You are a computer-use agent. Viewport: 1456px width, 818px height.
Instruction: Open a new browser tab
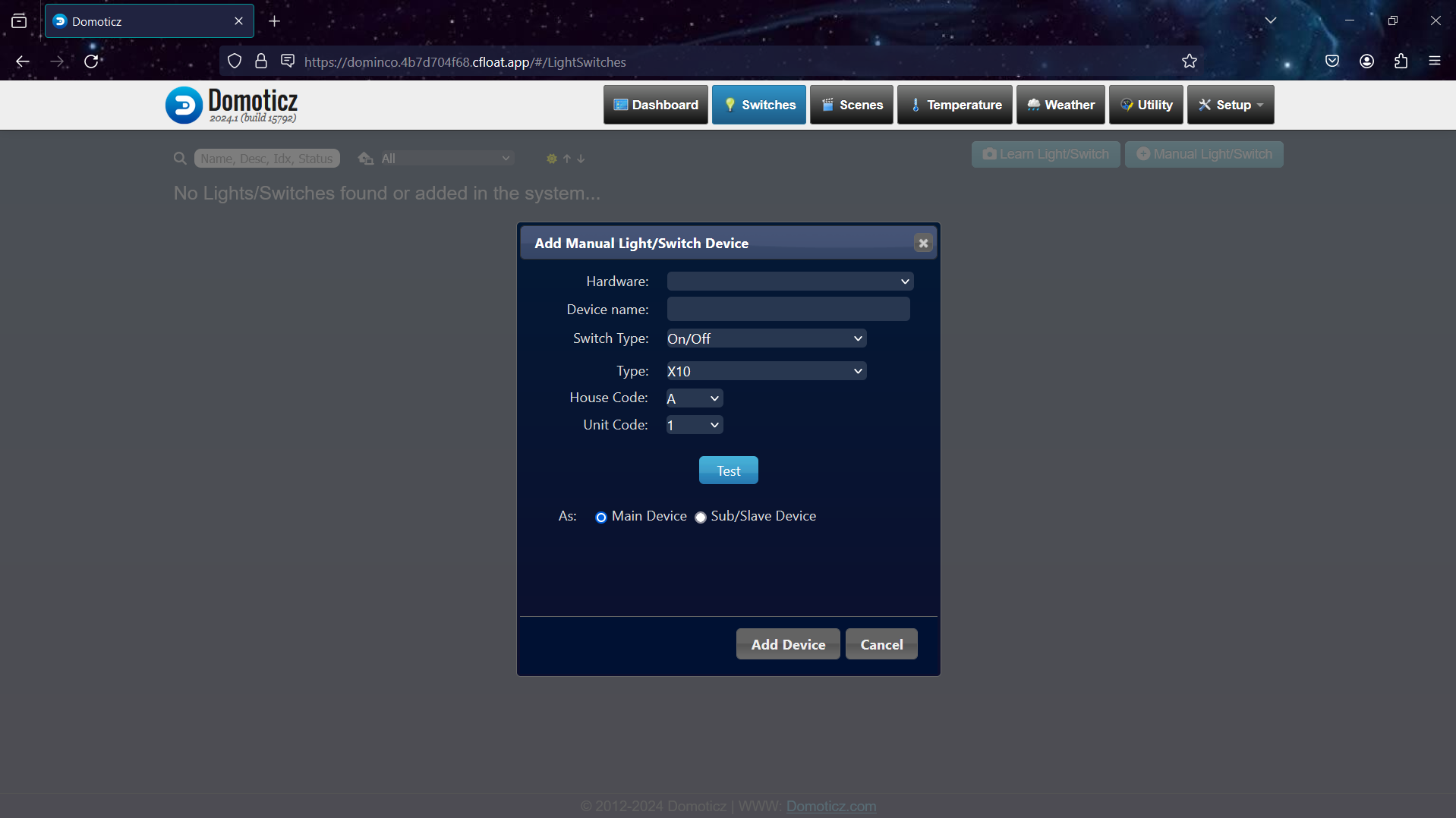click(275, 21)
